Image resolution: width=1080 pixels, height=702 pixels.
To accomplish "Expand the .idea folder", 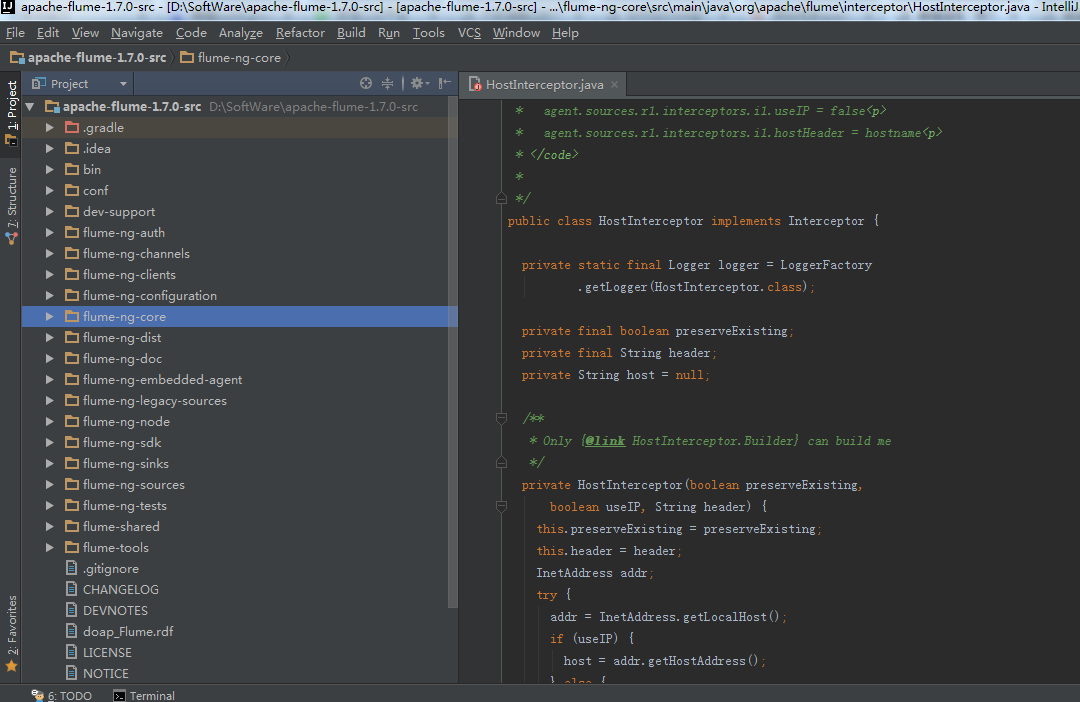I will tap(50, 149).
